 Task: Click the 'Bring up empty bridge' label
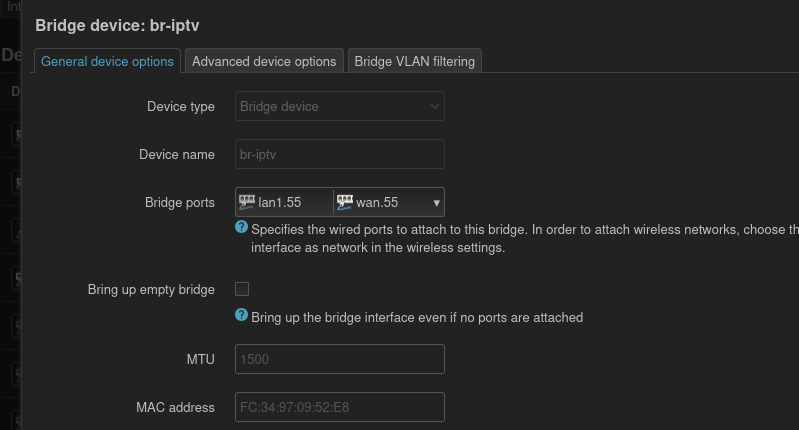(x=151, y=289)
